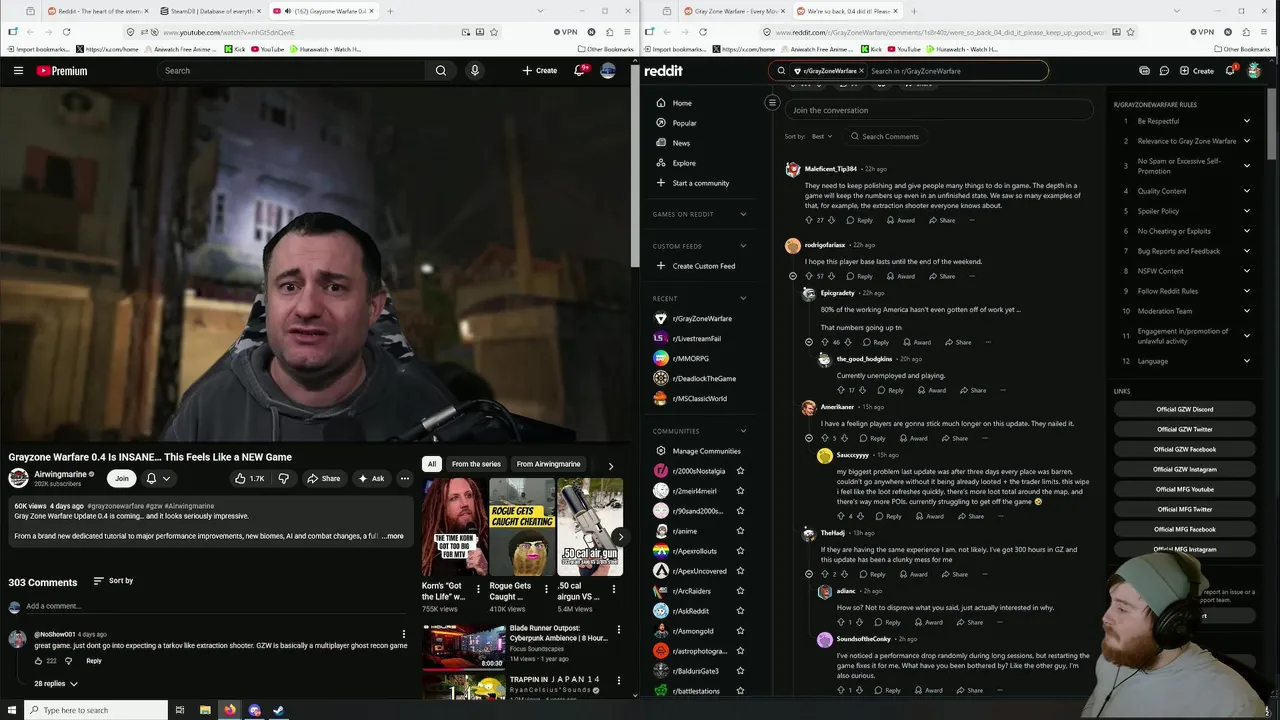Image resolution: width=1280 pixels, height=720 pixels.
Task: Favorite r/2000sNostalgia with star
Action: (x=740, y=471)
